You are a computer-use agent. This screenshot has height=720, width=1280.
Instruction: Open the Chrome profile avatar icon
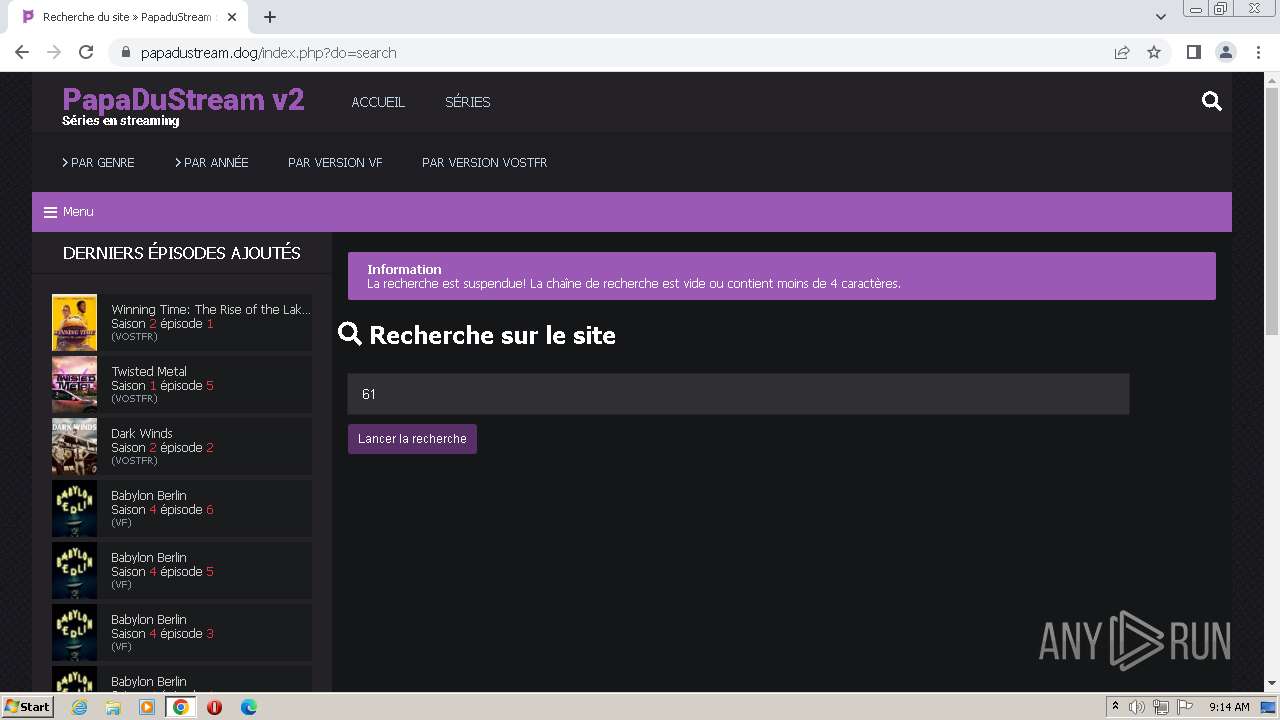(1225, 52)
